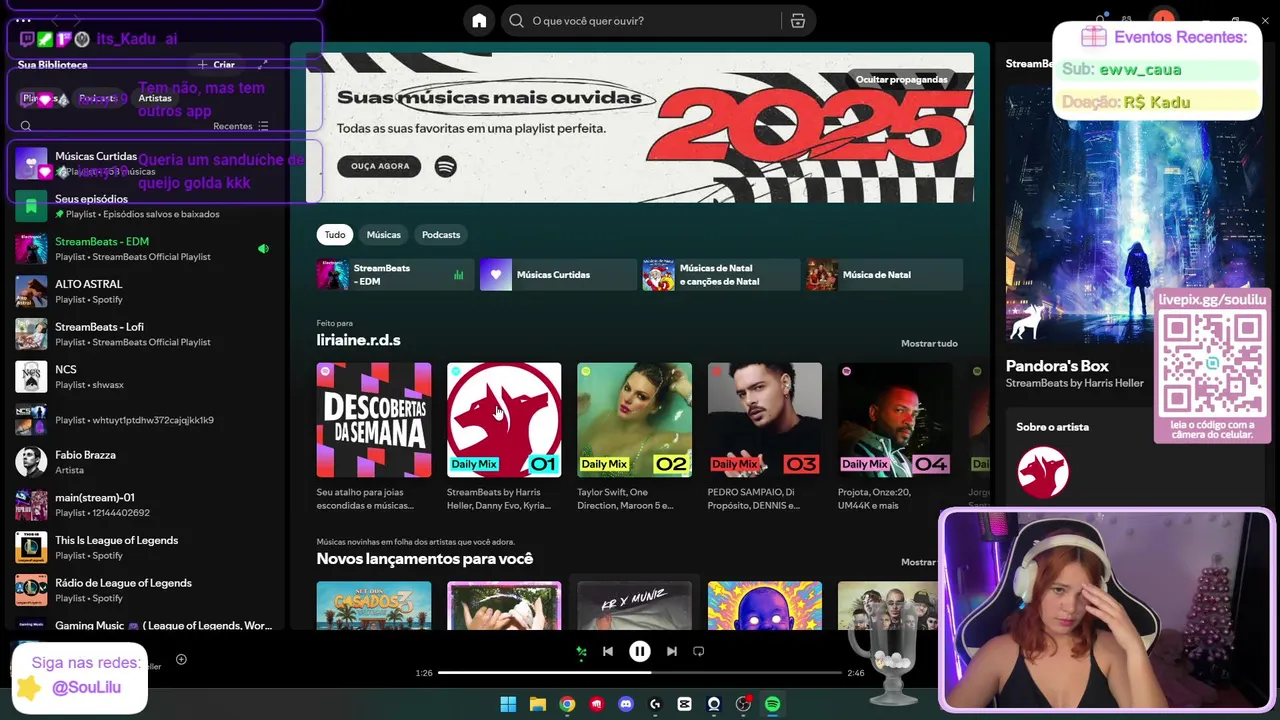The height and width of the screenshot is (720, 1280).
Task: Open the Daily Mix 01 card
Action: coord(504,437)
